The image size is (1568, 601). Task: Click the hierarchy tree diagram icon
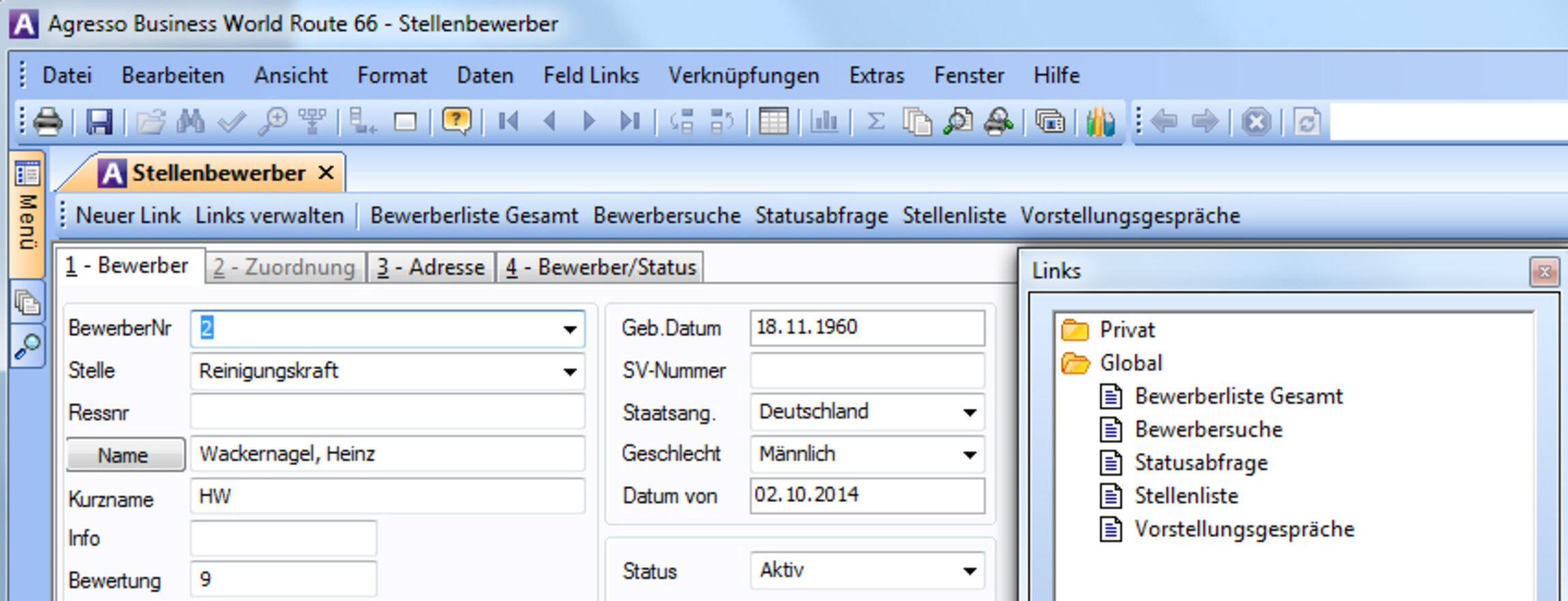(312, 122)
